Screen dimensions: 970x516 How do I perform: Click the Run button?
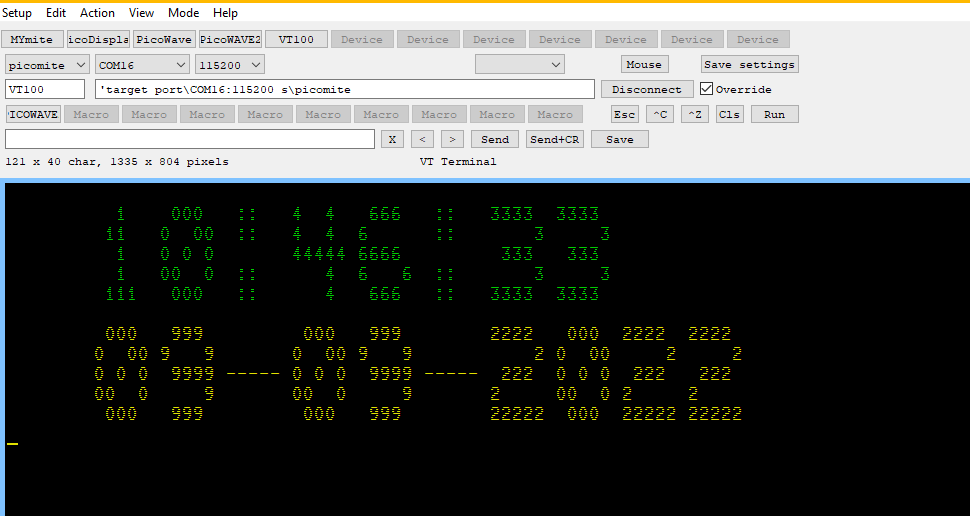click(774, 115)
